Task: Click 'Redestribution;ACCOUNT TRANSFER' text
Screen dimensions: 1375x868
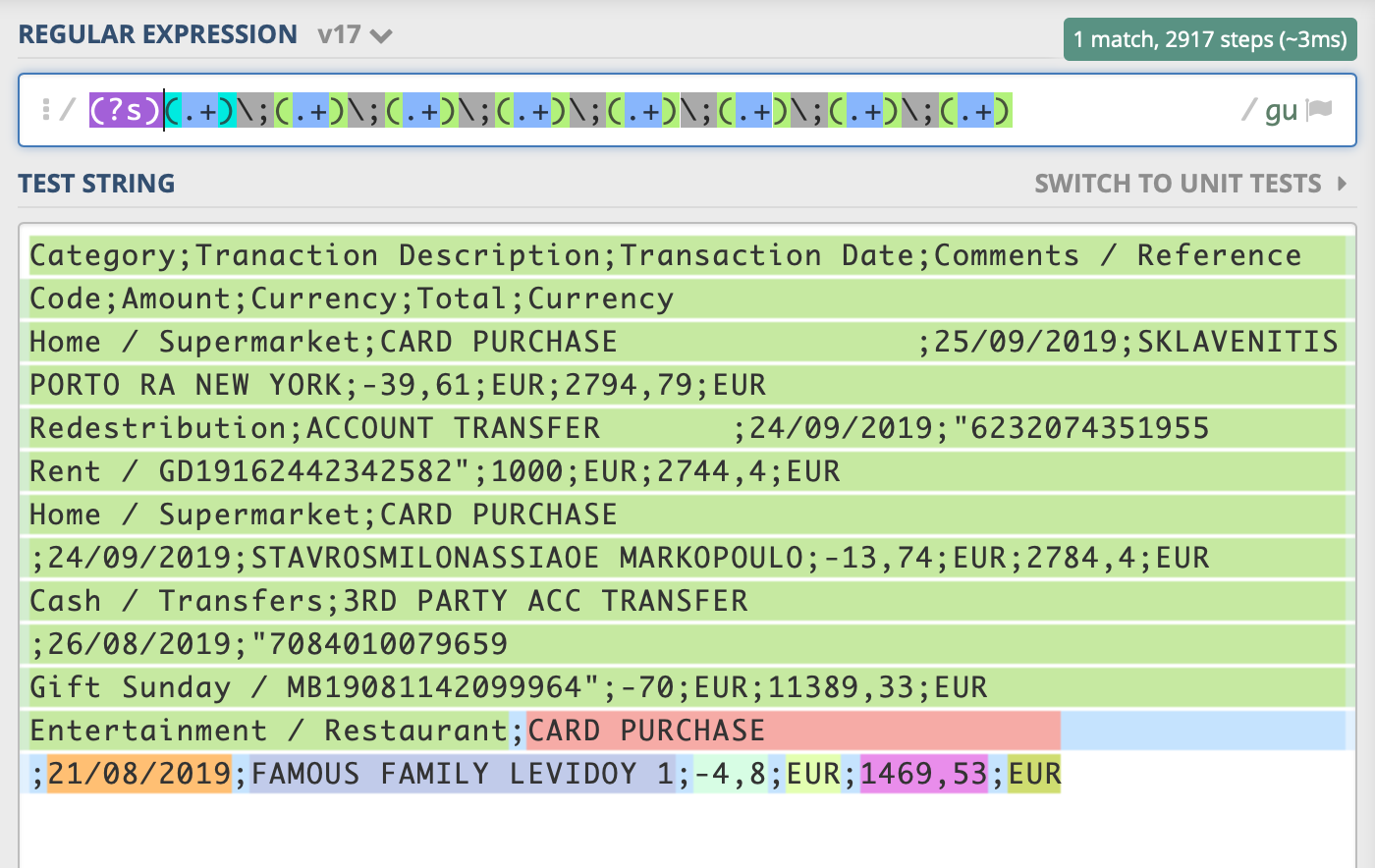Action: [314, 428]
